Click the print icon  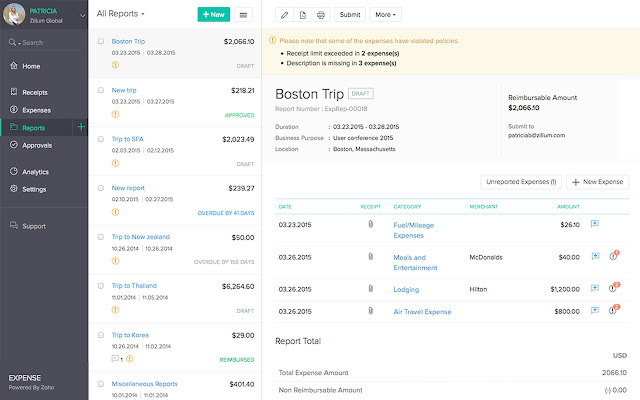321,15
